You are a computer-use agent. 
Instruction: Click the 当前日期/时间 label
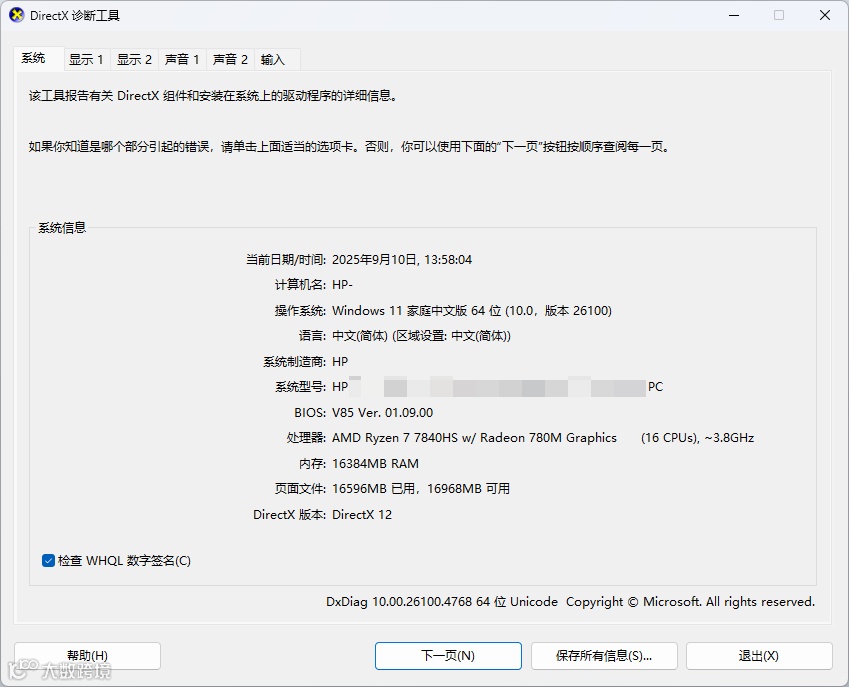[x=285, y=260]
